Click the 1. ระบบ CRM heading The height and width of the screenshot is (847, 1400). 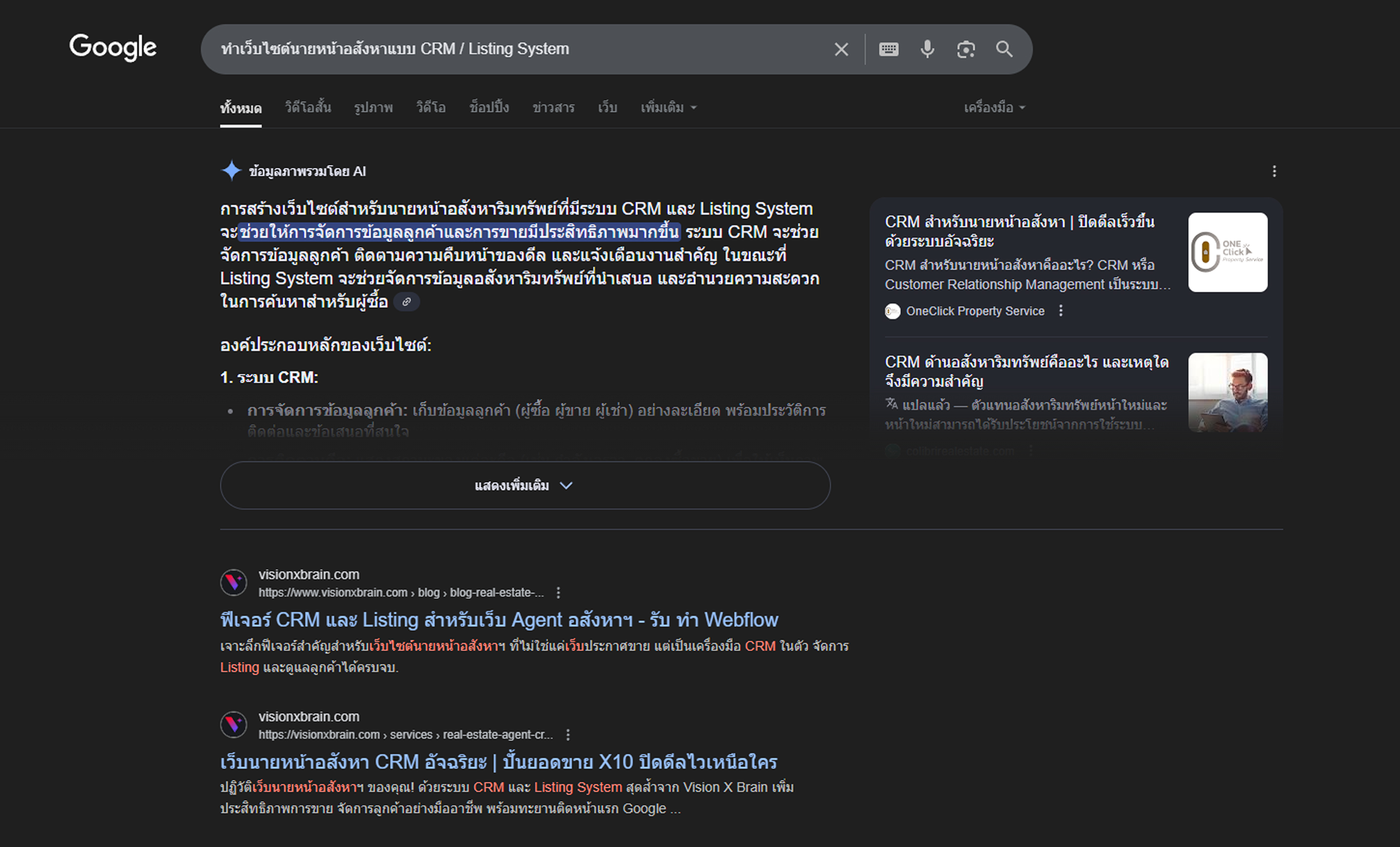(x=269, y=377)
